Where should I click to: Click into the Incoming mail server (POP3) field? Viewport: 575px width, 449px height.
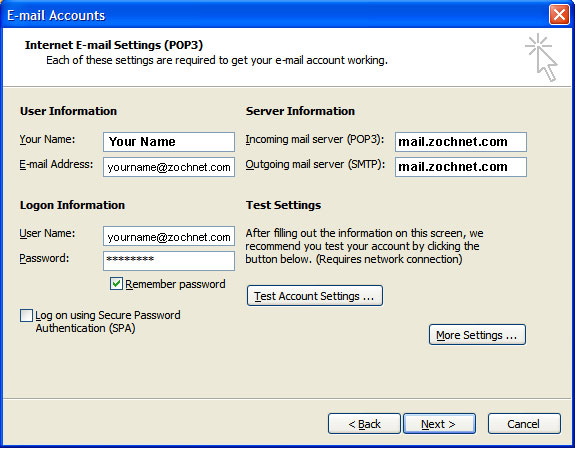pyautogui.click(x=461, y=142)
